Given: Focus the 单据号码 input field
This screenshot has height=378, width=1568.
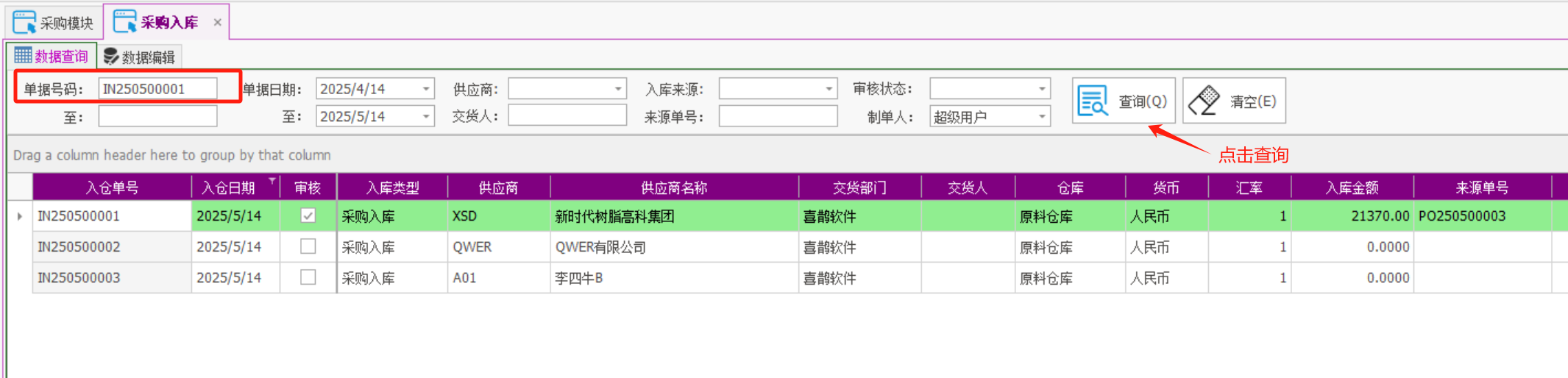Looking at the screenshot, I should [x=157, y=88].
